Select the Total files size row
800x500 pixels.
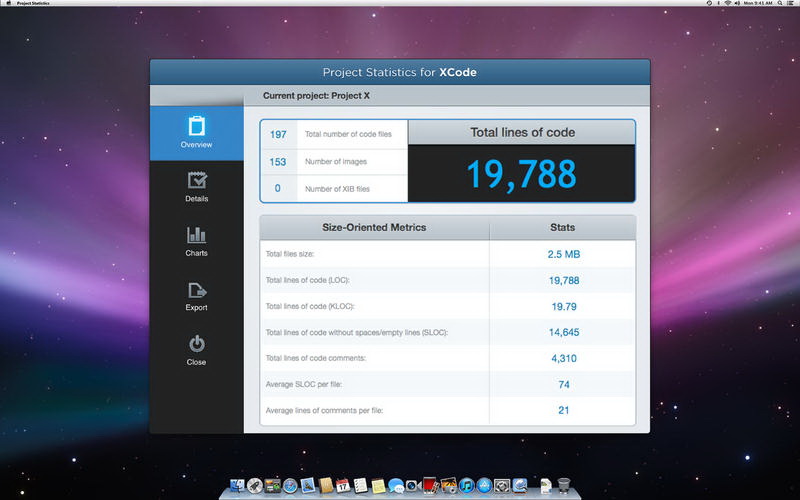(x=447, y=254)
